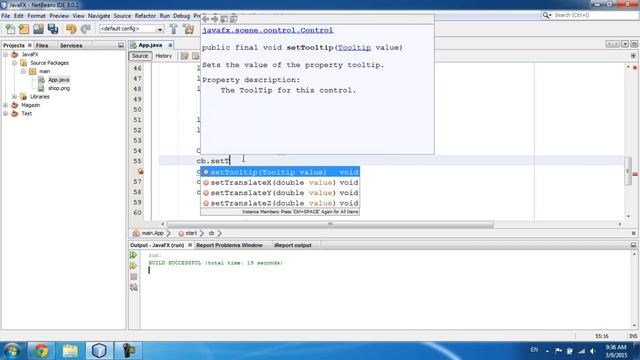Image resolution: width=640 pixels, height=360 pixels.
Task: Go forward in the Javadoc popup
Action: [x=215, y=19]
